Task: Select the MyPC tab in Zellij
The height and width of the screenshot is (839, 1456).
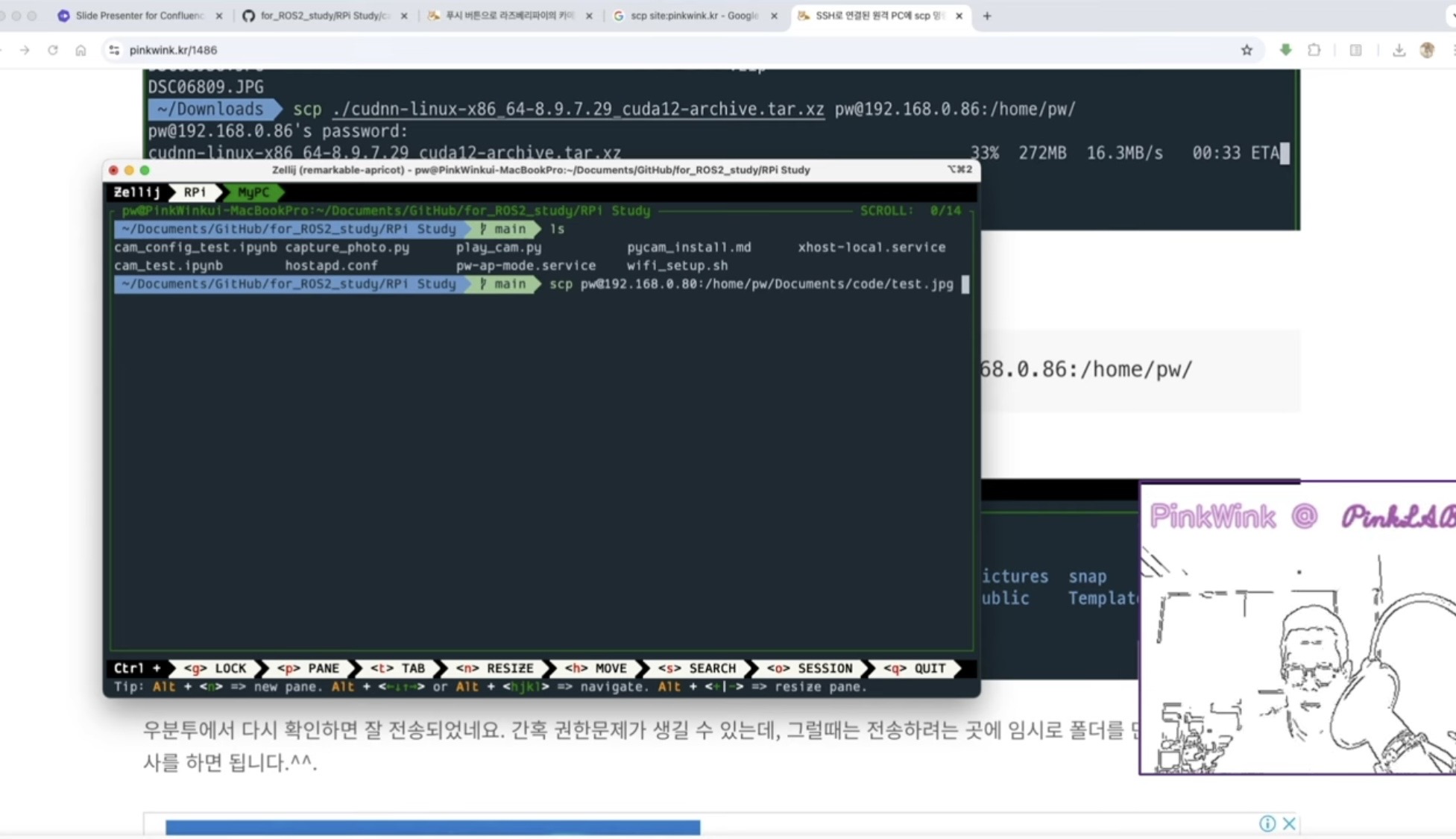Action: coord(253,192)
